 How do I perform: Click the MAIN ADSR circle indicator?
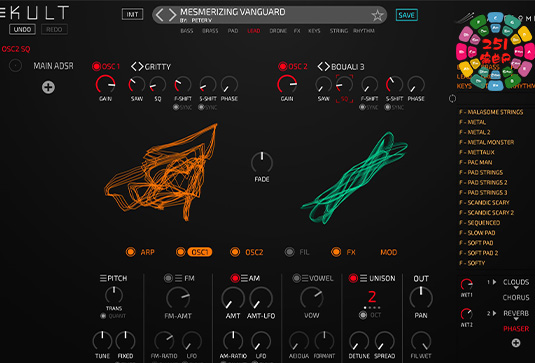coord(15,66)
